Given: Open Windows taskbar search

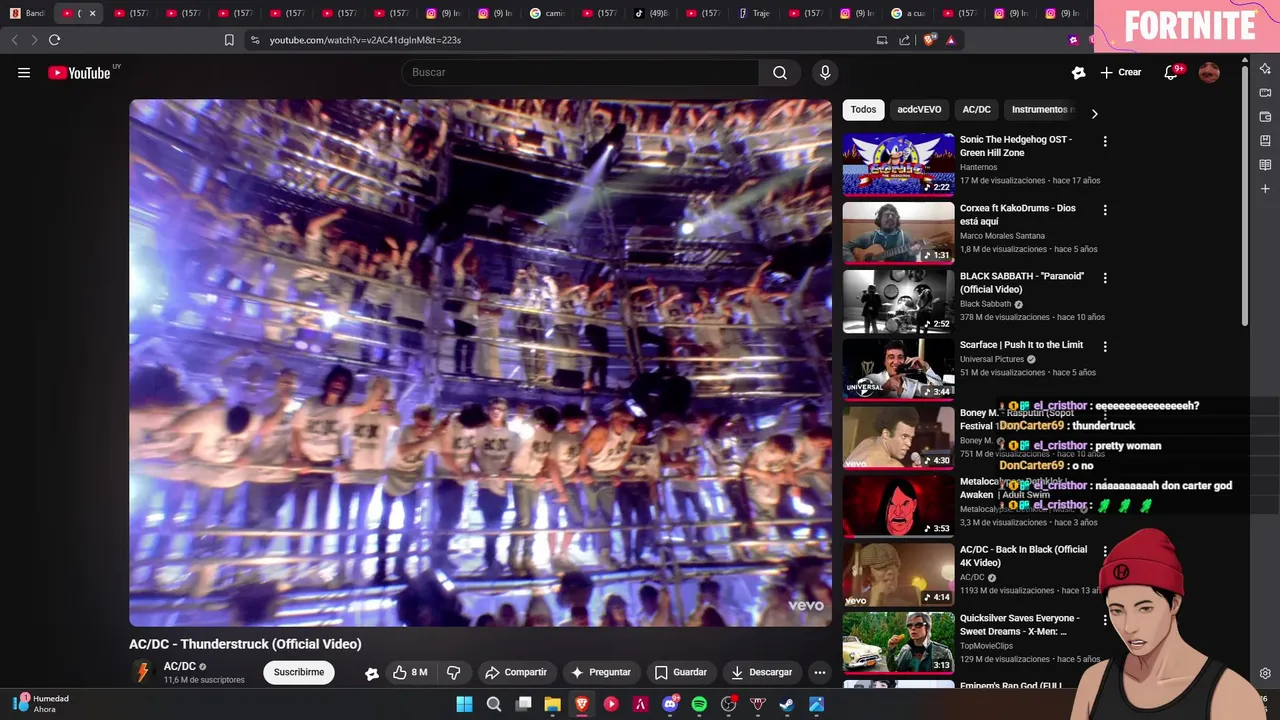Looking at the screenshot, I should click(x=494, y=704).
